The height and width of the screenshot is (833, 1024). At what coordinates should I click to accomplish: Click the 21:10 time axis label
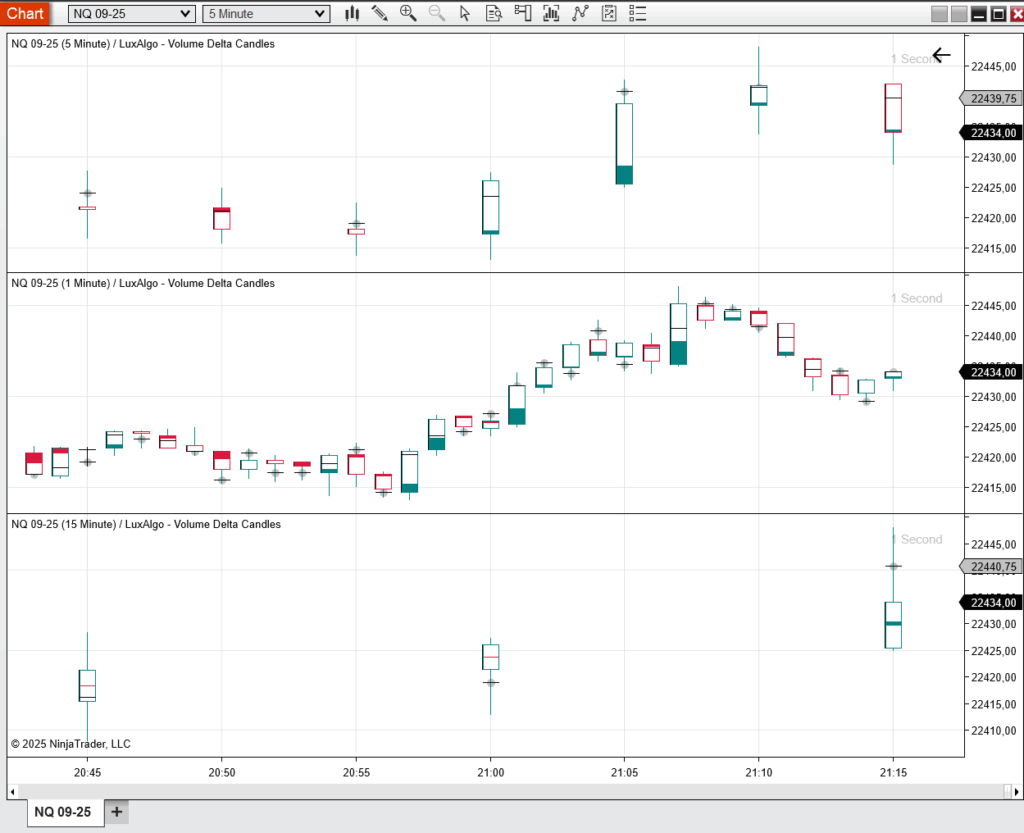tap(759, 772)
